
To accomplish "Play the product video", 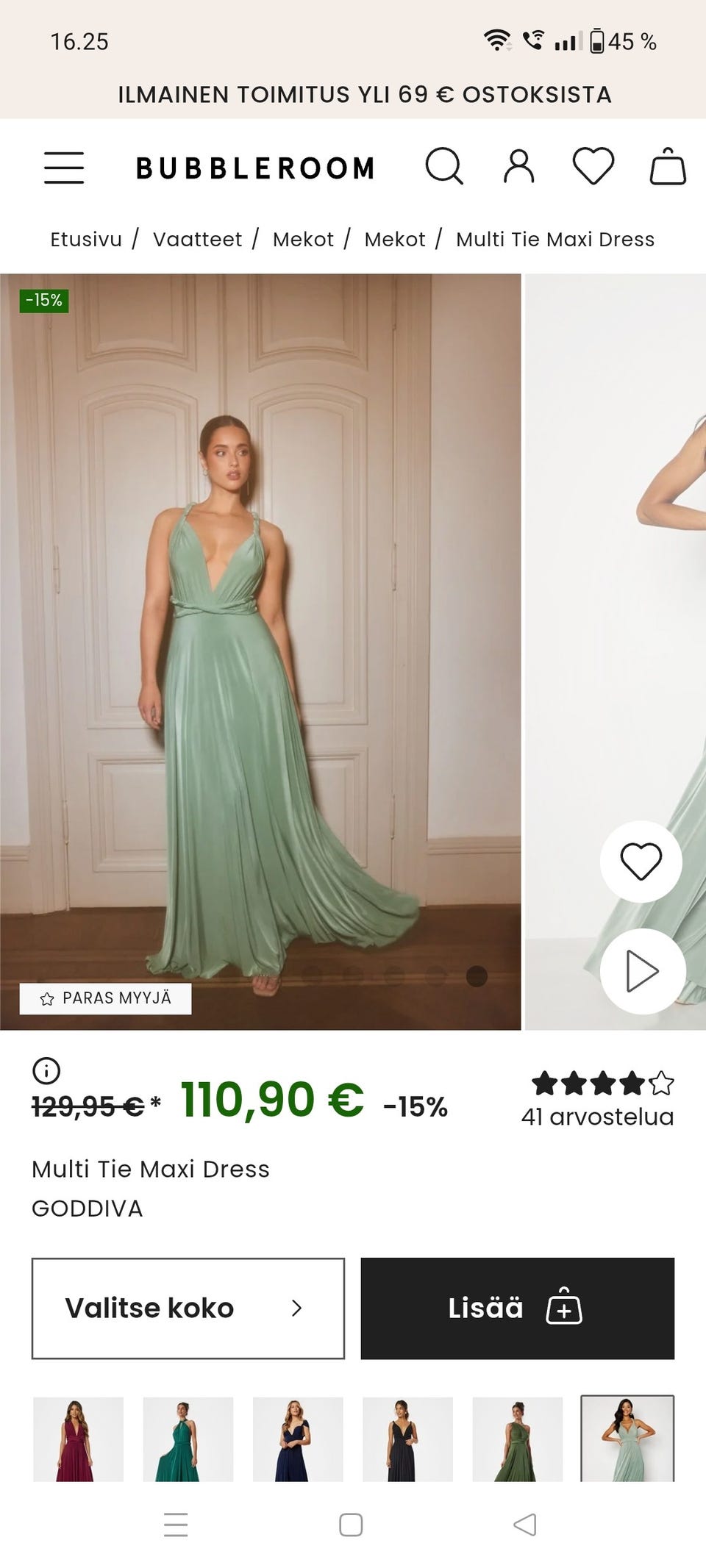I will (642, 971).
